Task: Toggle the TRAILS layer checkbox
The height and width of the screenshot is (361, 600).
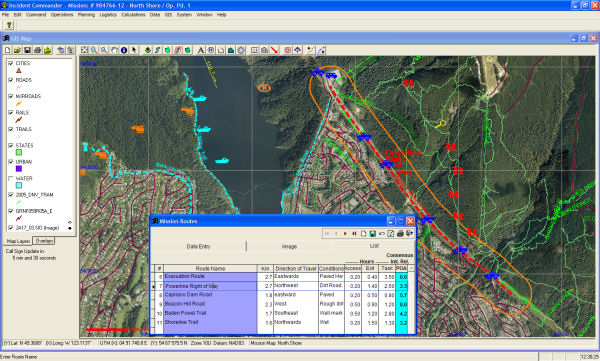Action: tap(11, 129)
